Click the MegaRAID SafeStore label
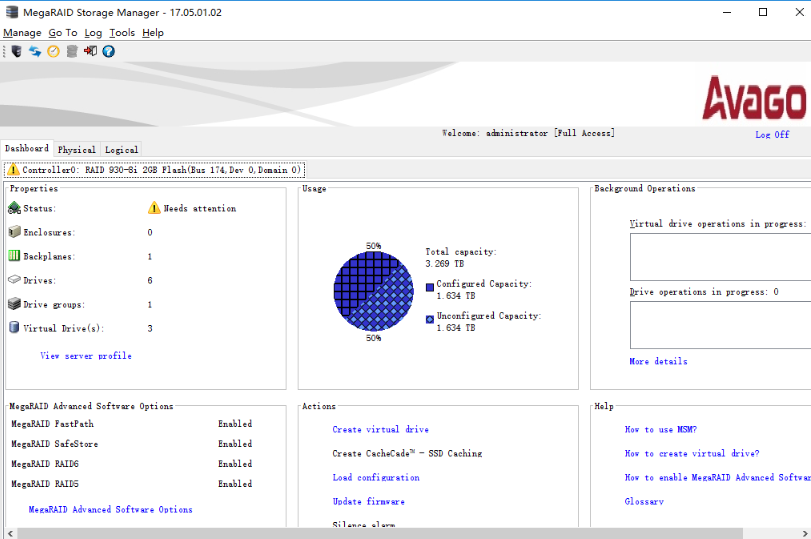 click(55, 444)
